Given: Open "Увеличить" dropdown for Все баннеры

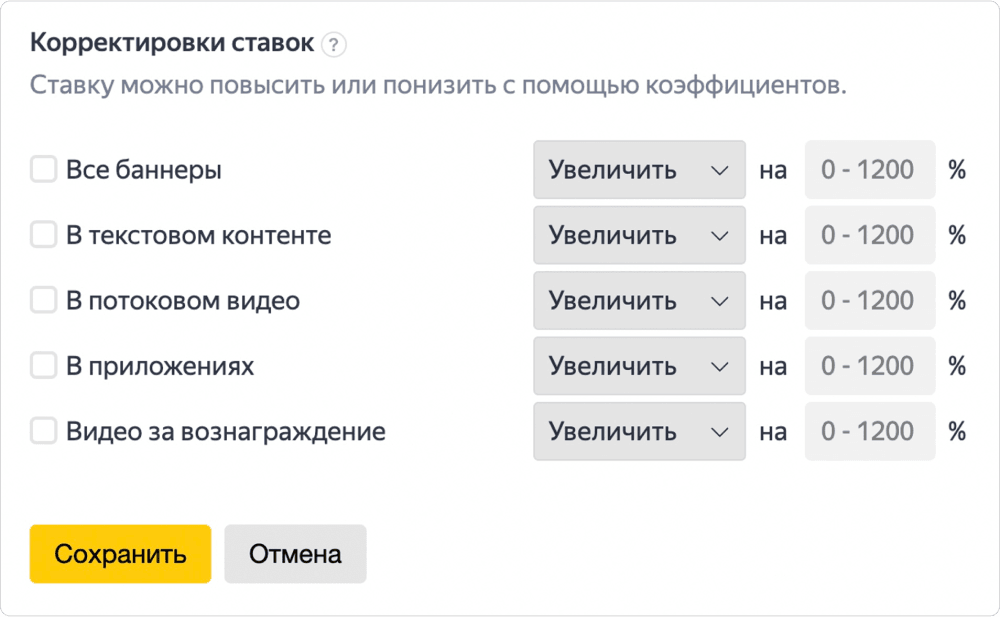Looking at the screenshot, I should [639, 170].
